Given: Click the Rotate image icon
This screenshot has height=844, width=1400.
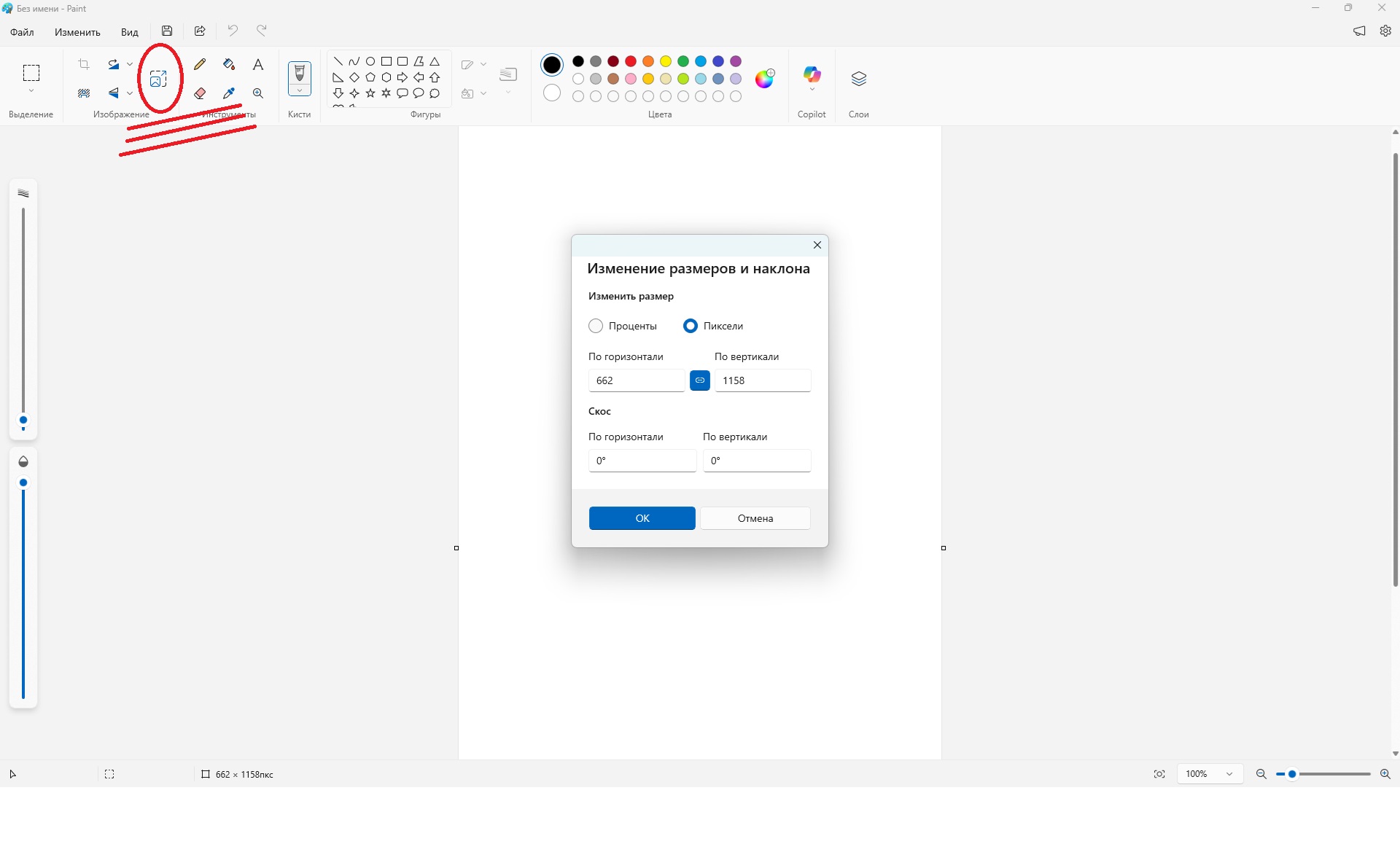Looking at the screenshot, I should pyautogui.click(x=113, y=64).
